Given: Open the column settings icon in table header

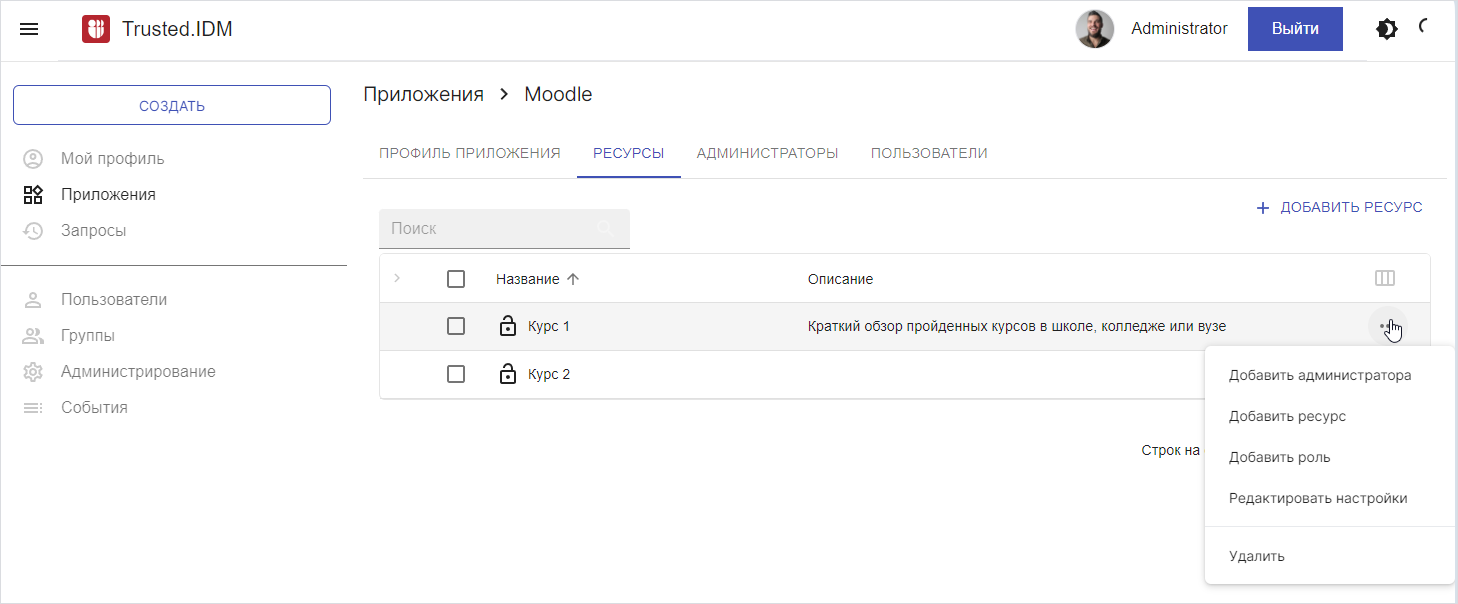Looking at the screenshot, I should coord(1385,279).
